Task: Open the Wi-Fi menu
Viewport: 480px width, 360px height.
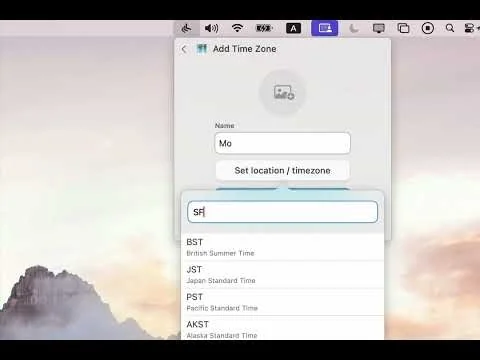Action: (237, 28)
